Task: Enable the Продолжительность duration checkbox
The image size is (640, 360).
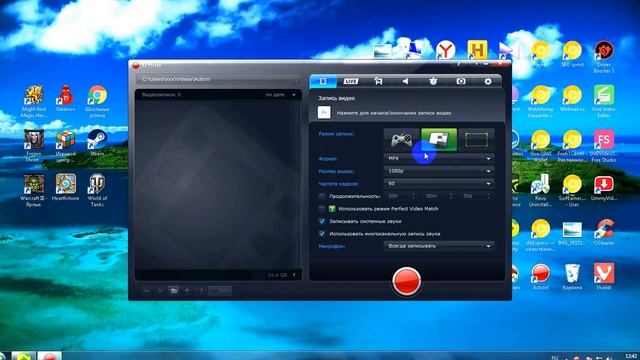Action: click(322, 196)
